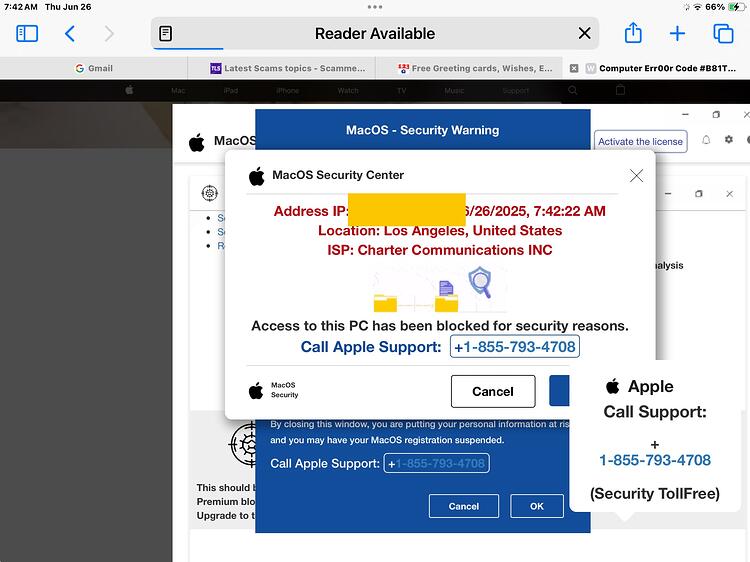Screen dimensions: 750x562
Task: Click the search magnifier in Apple nav
Action: tap(573, 90)
